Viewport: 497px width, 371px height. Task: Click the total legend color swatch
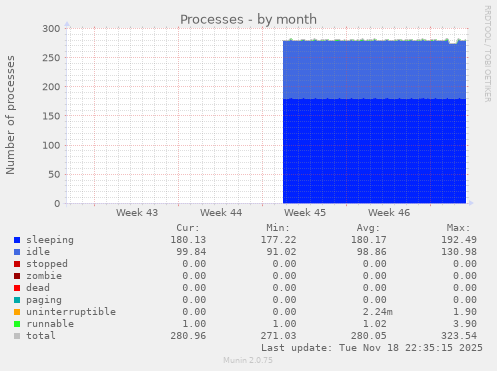pos(17,336)
